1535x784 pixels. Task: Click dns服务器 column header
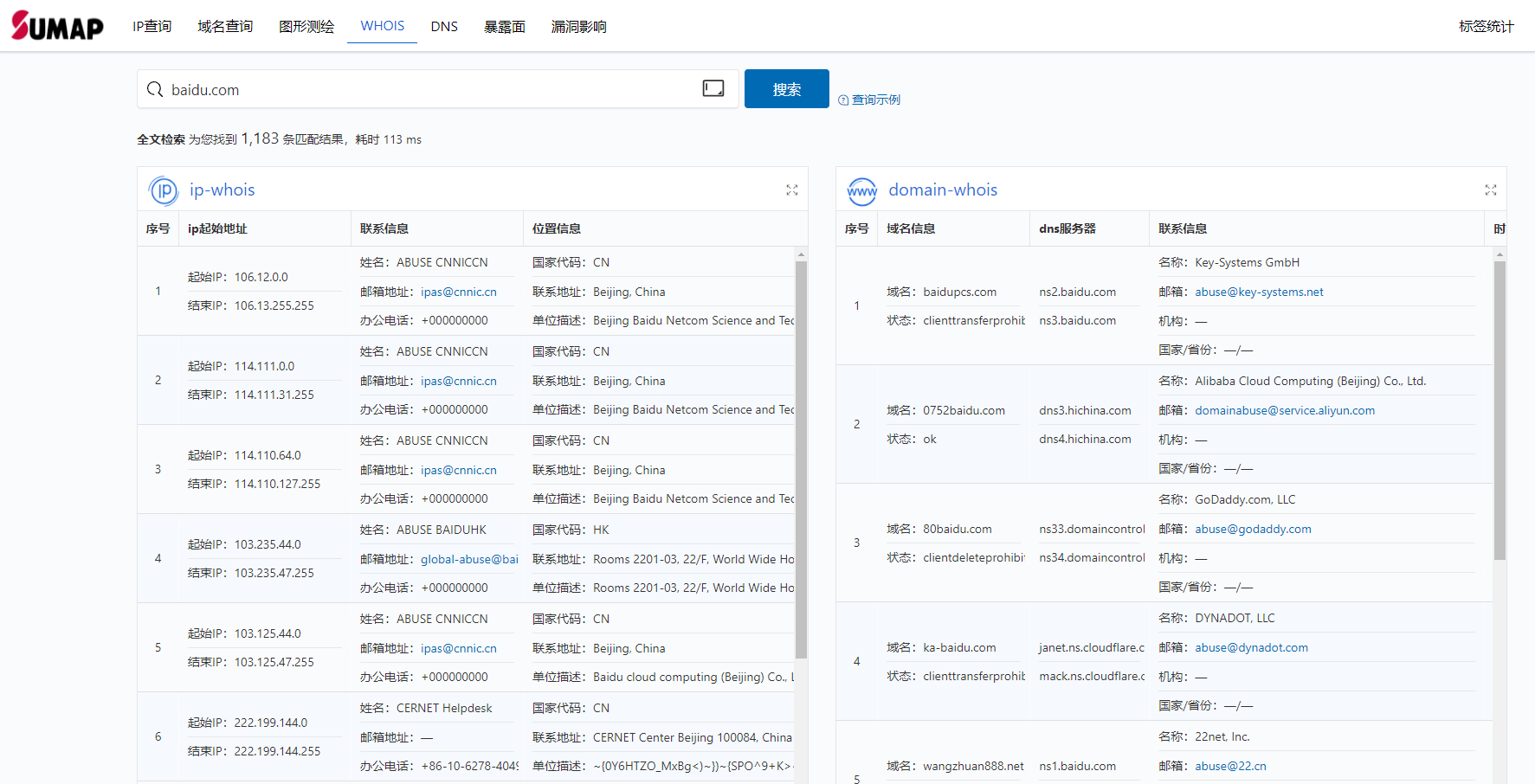tap(1067, 228)
